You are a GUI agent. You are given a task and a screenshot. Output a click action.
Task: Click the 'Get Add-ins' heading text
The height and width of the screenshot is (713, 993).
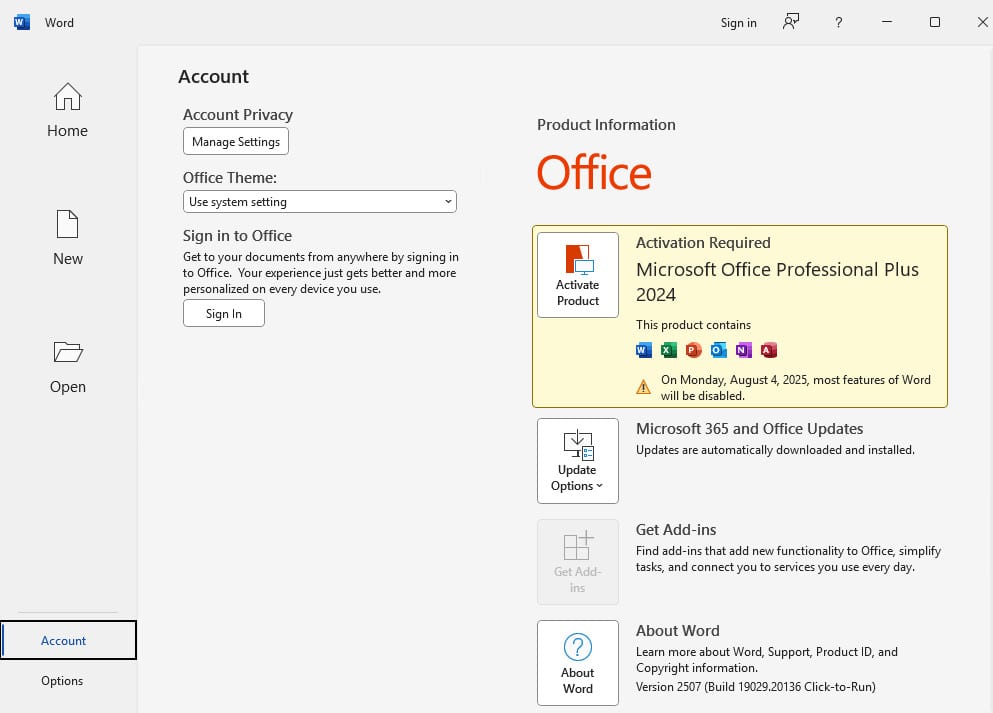676,529
